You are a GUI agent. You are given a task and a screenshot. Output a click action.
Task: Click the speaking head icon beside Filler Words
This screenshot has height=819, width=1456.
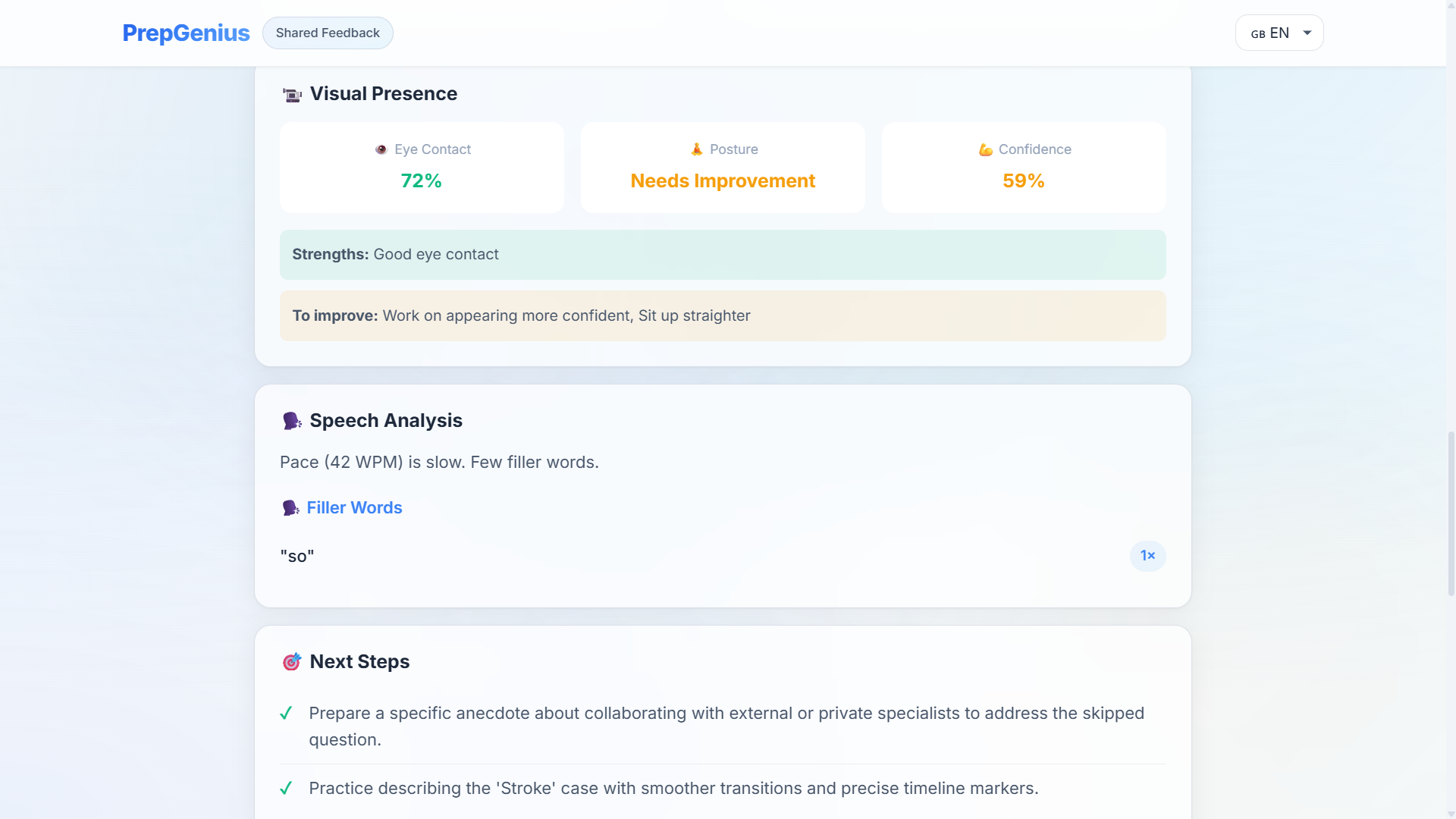[290, 508]
